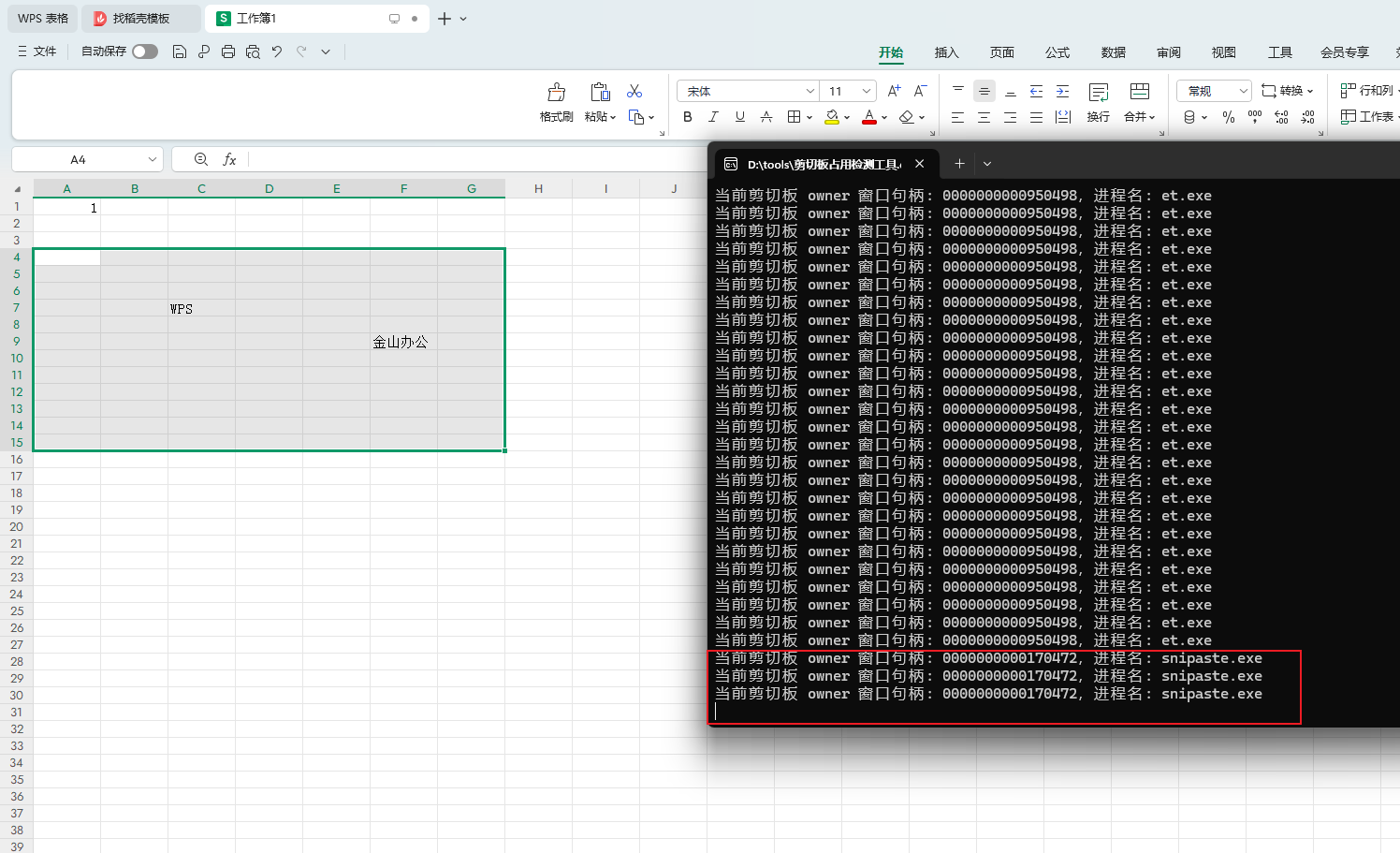Click the yellow fill color swatch icon
The width and height of the screenshot is (1400, 853).
click(832, 117)
